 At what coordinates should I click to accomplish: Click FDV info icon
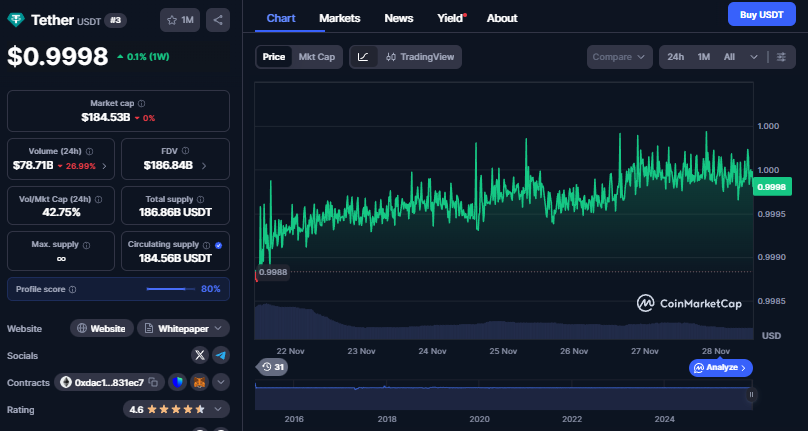186,151
